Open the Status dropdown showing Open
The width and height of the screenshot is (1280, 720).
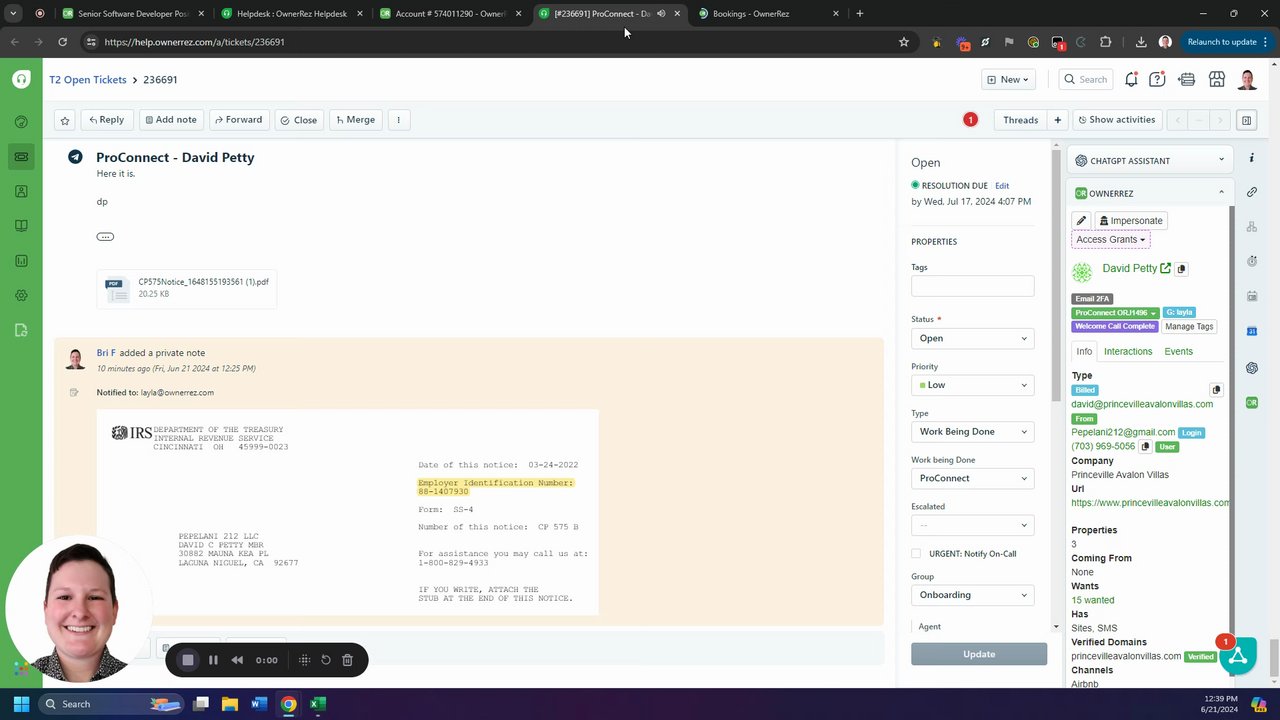click(972, 338)
